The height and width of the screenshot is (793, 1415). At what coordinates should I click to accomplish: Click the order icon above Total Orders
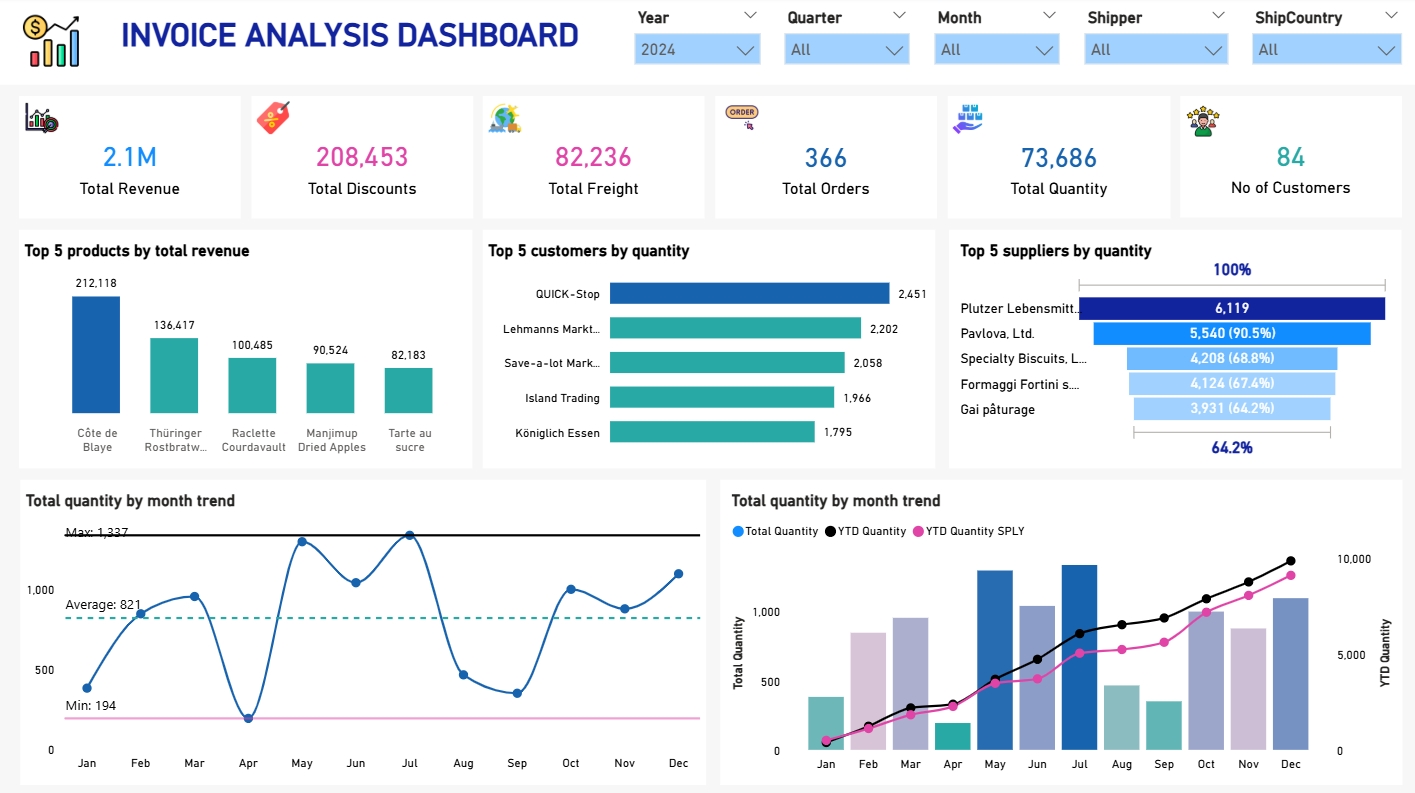click(742, 117)
